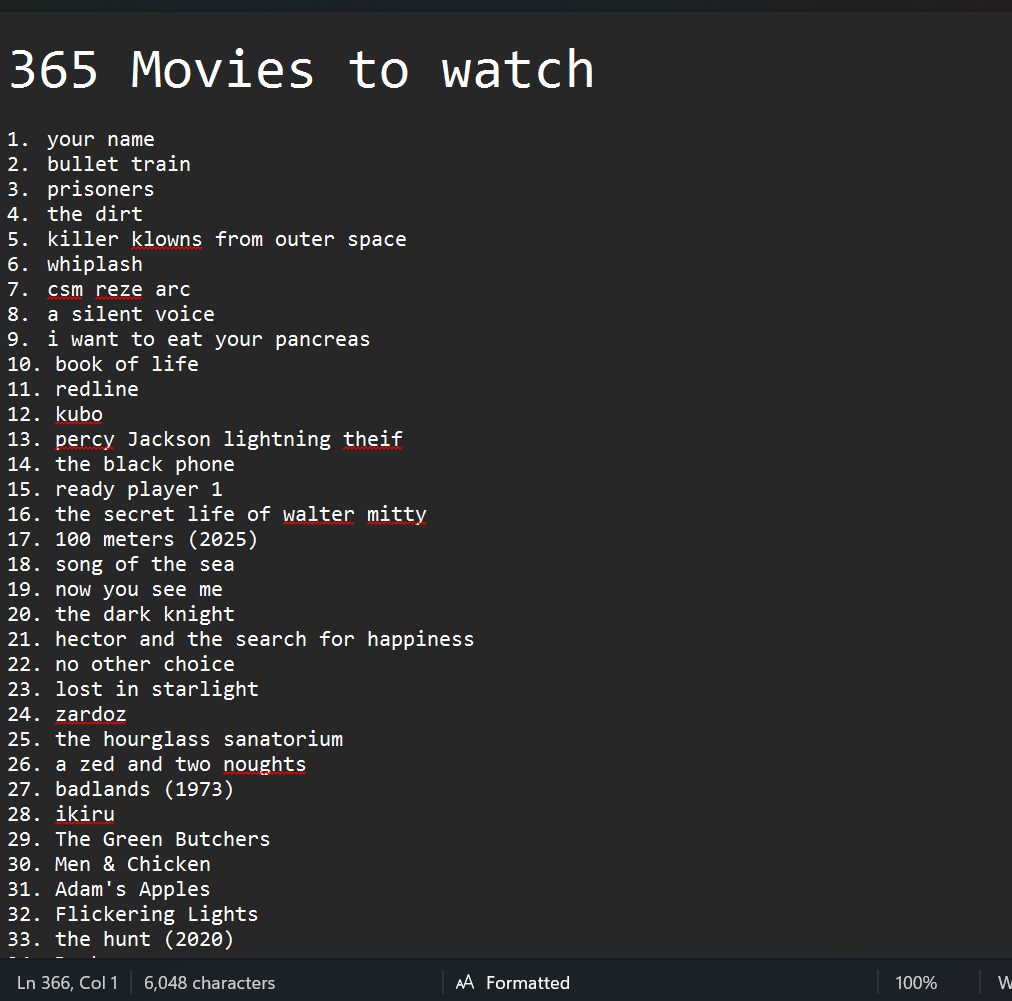Click the underlined word "reze"

pos(119,289)
